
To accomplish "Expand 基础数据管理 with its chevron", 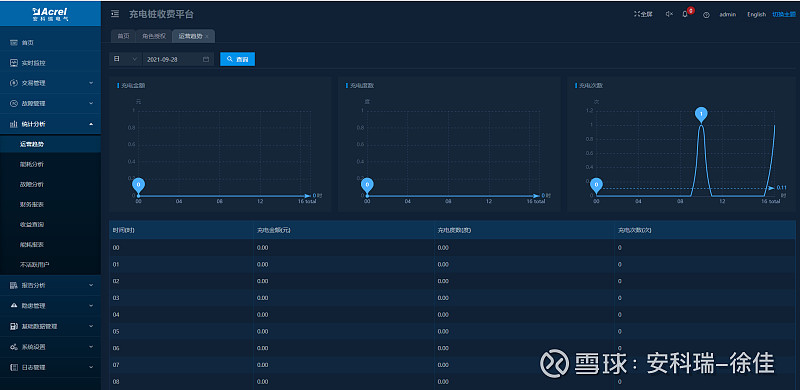I will pos(91,326).
